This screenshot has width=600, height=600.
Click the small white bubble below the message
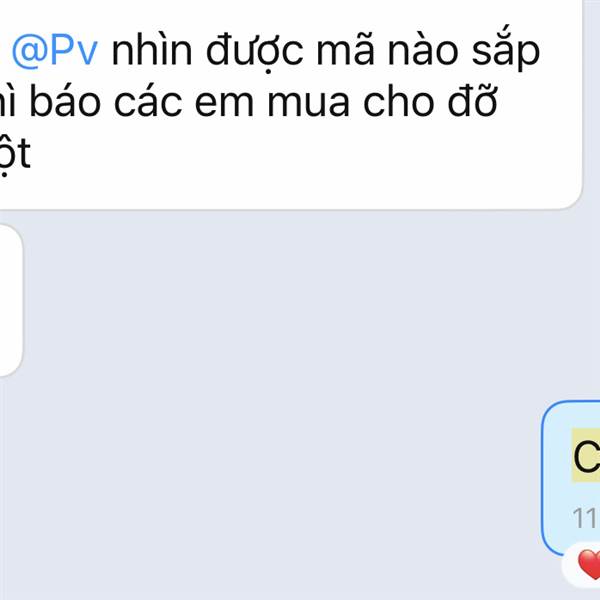10,300
